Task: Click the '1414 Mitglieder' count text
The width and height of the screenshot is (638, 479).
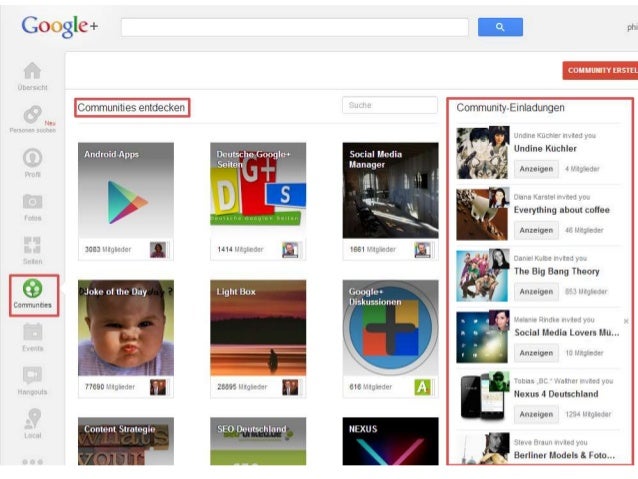Action: click(x=240, y=249)
